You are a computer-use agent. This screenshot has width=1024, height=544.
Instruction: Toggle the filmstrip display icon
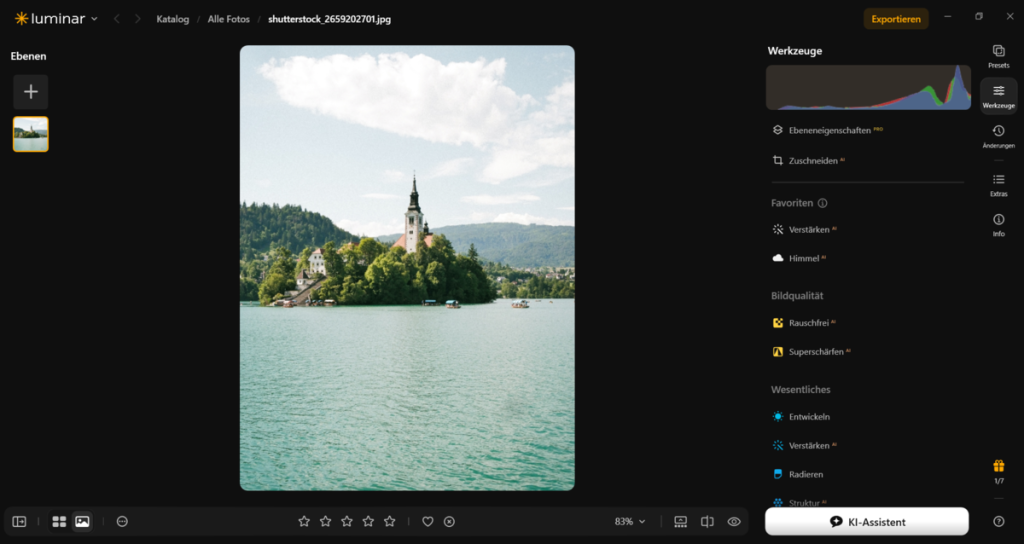click(x=680, y=521)
